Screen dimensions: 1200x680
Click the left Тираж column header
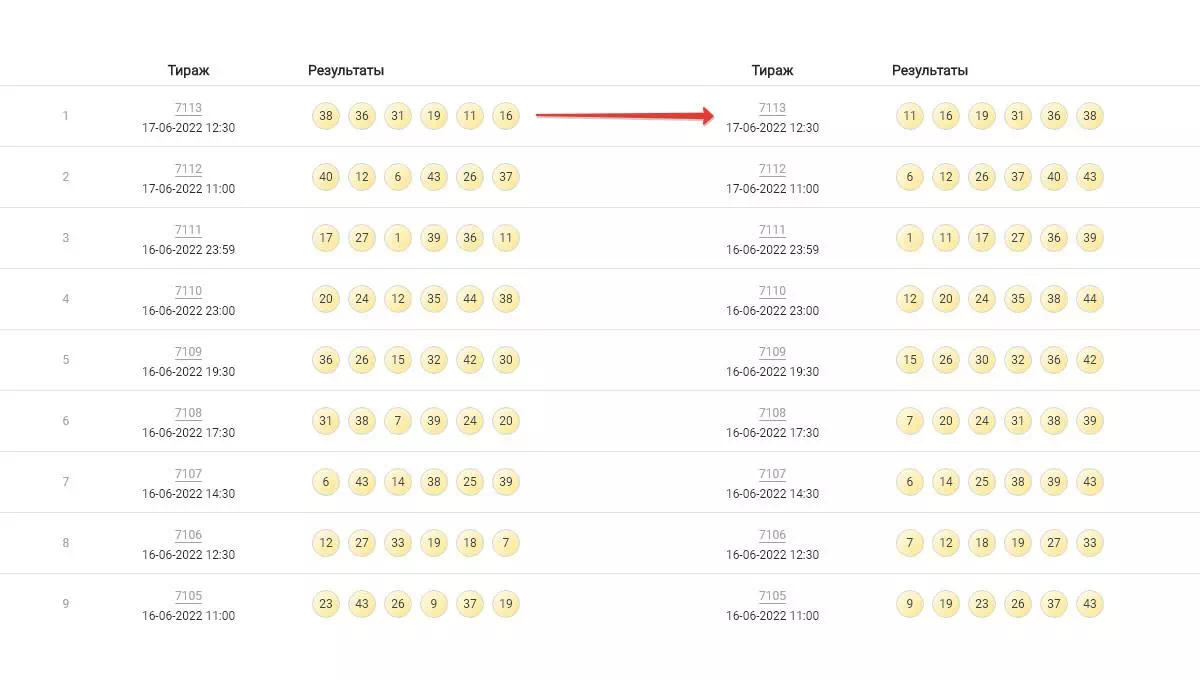point(188,70)
